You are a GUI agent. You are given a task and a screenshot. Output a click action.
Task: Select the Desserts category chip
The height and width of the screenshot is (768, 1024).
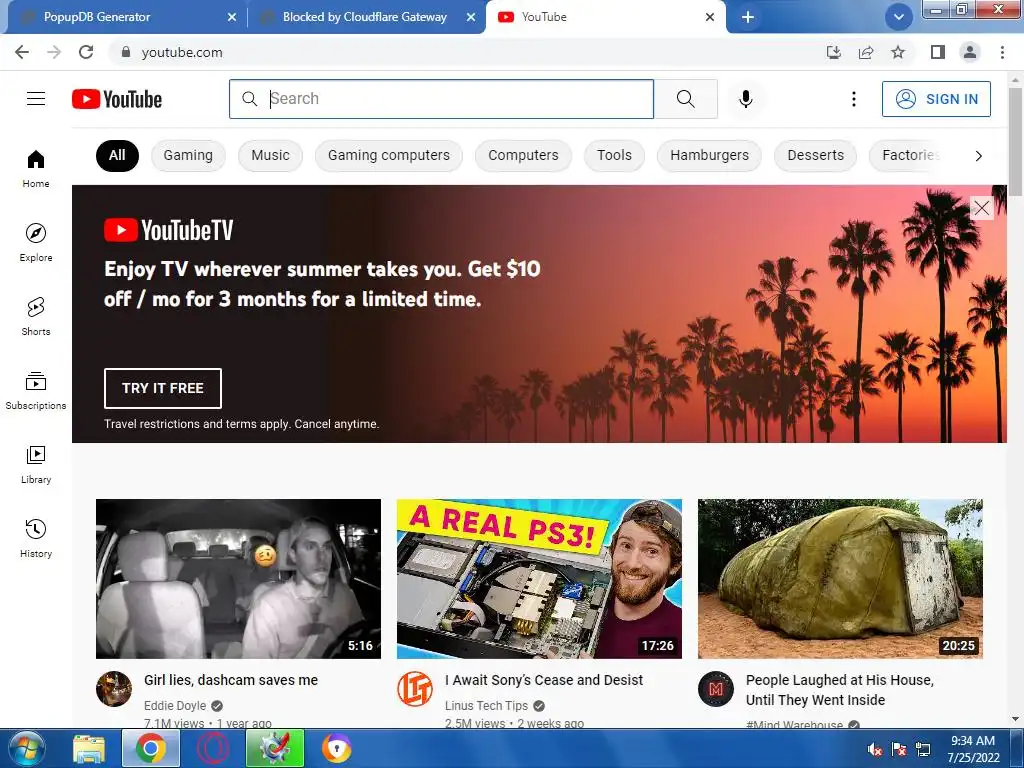point(816,155)
